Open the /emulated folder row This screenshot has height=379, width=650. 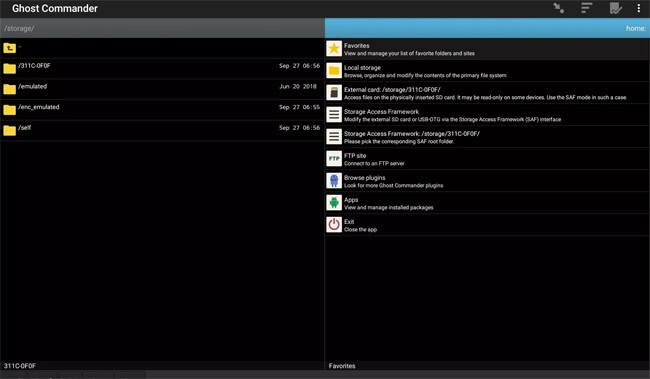click(x=162, y=90)
